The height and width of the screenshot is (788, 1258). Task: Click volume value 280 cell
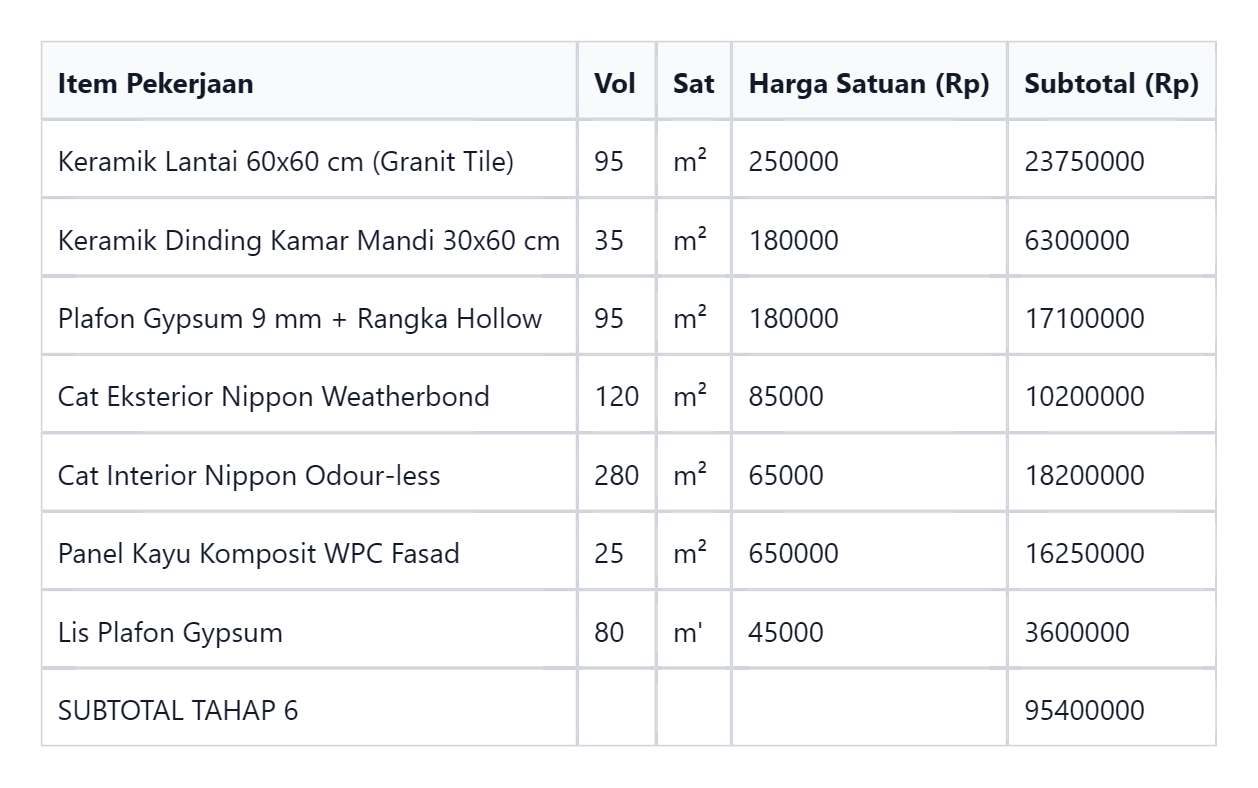tap(616, 475)
